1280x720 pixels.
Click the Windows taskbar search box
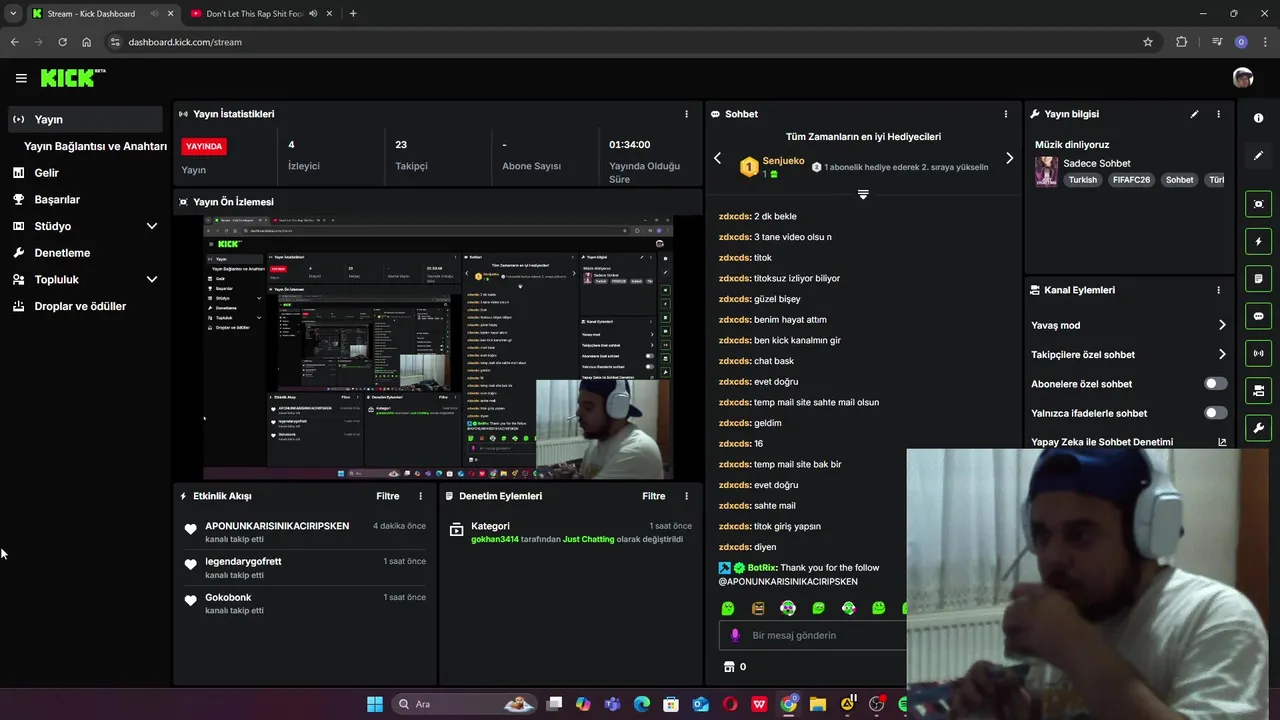[x=464, y=704]
